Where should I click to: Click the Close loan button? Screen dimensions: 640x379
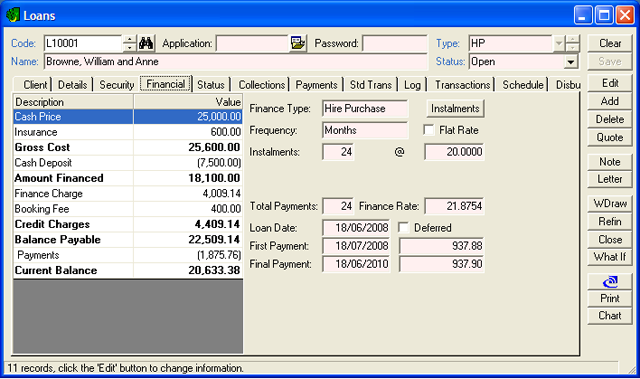[x=610, y=239]
